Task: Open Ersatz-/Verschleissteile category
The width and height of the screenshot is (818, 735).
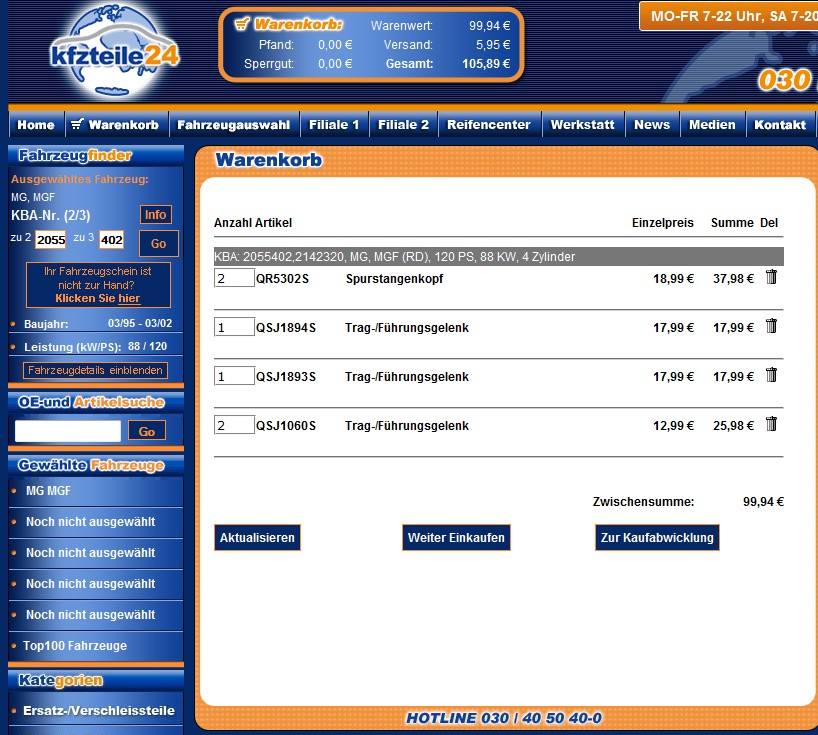Action: click(x=100, y=710)
